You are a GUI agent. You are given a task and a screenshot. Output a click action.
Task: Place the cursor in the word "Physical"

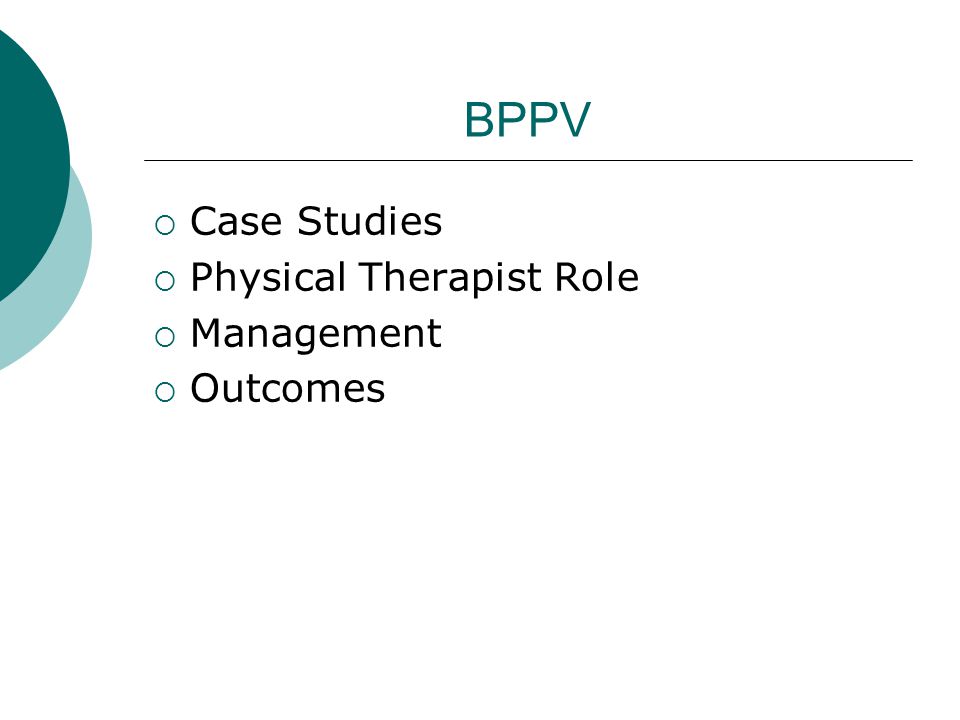[268, 279]
